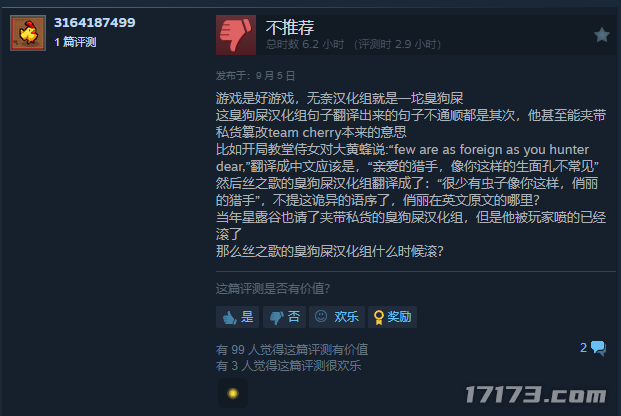Click the red thumbs-down not recommended icon

click(236, 35)
